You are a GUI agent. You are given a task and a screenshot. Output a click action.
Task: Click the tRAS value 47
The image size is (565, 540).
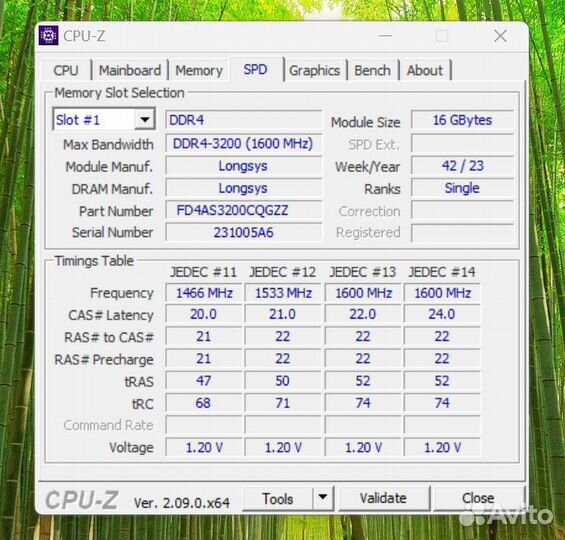pyautogui.click(x=204, y=381)
